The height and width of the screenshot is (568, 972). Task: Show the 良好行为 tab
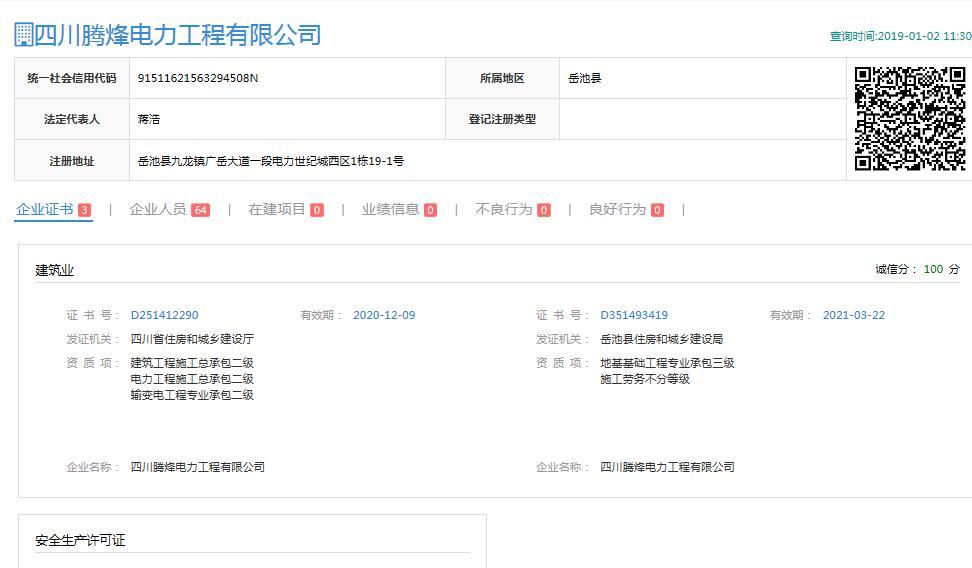click(617, 209)
